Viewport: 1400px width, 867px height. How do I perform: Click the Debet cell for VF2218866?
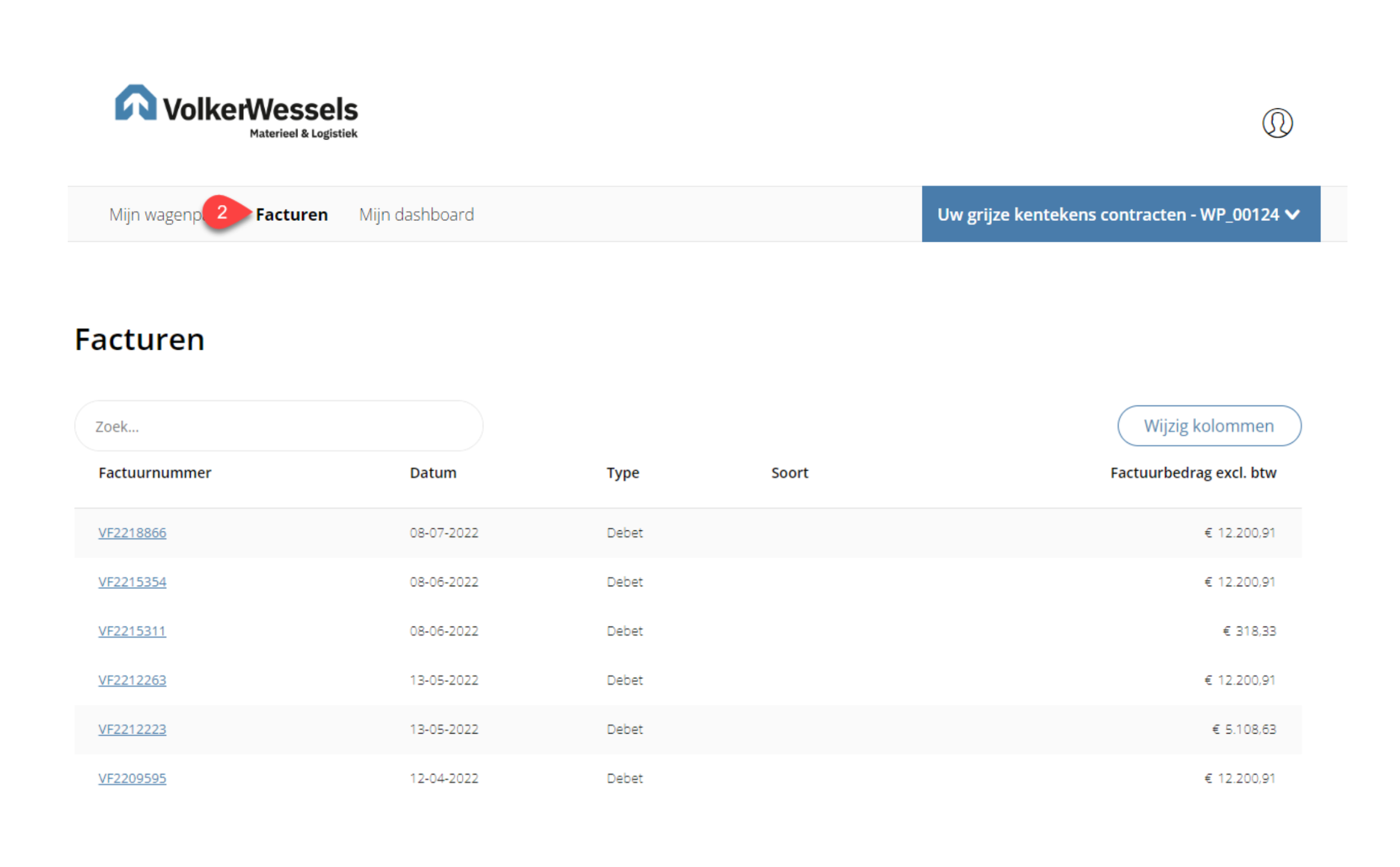pos(625,533)
